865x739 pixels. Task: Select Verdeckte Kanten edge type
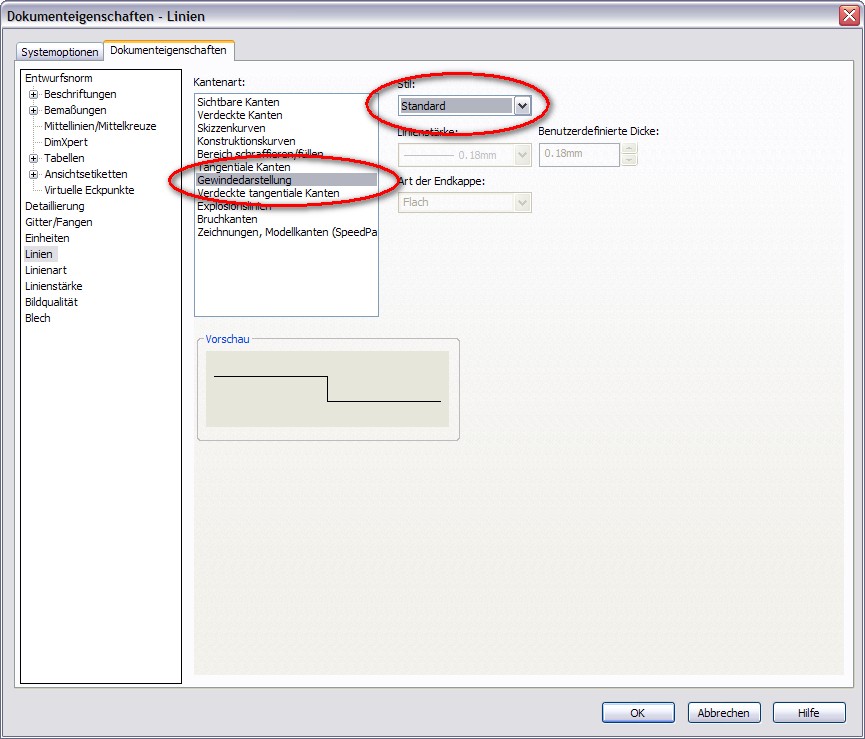coord(286,115)
